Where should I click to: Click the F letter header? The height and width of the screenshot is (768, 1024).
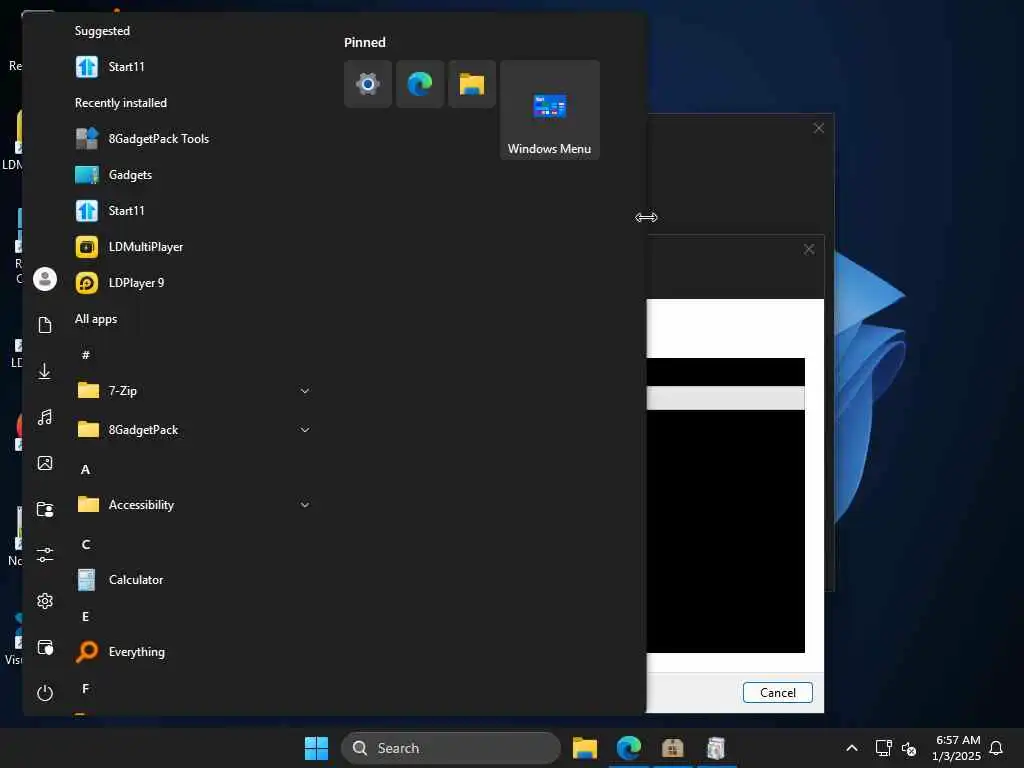(86, 688)
